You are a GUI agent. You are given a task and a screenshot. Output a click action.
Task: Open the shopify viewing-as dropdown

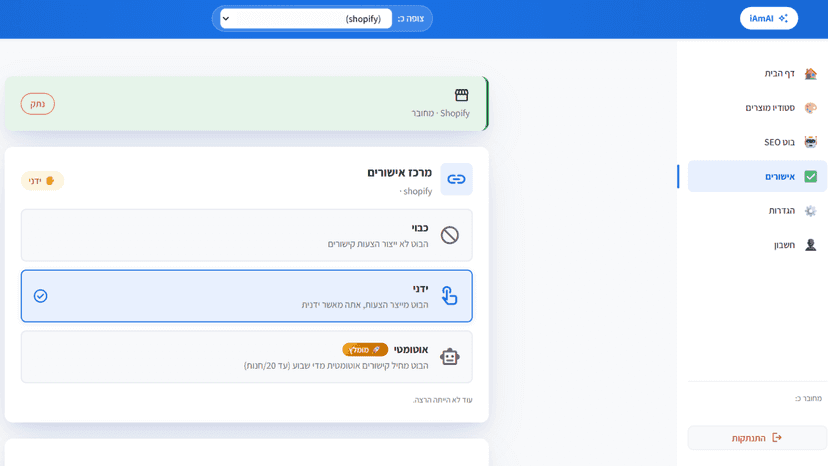tap(306, 18)
